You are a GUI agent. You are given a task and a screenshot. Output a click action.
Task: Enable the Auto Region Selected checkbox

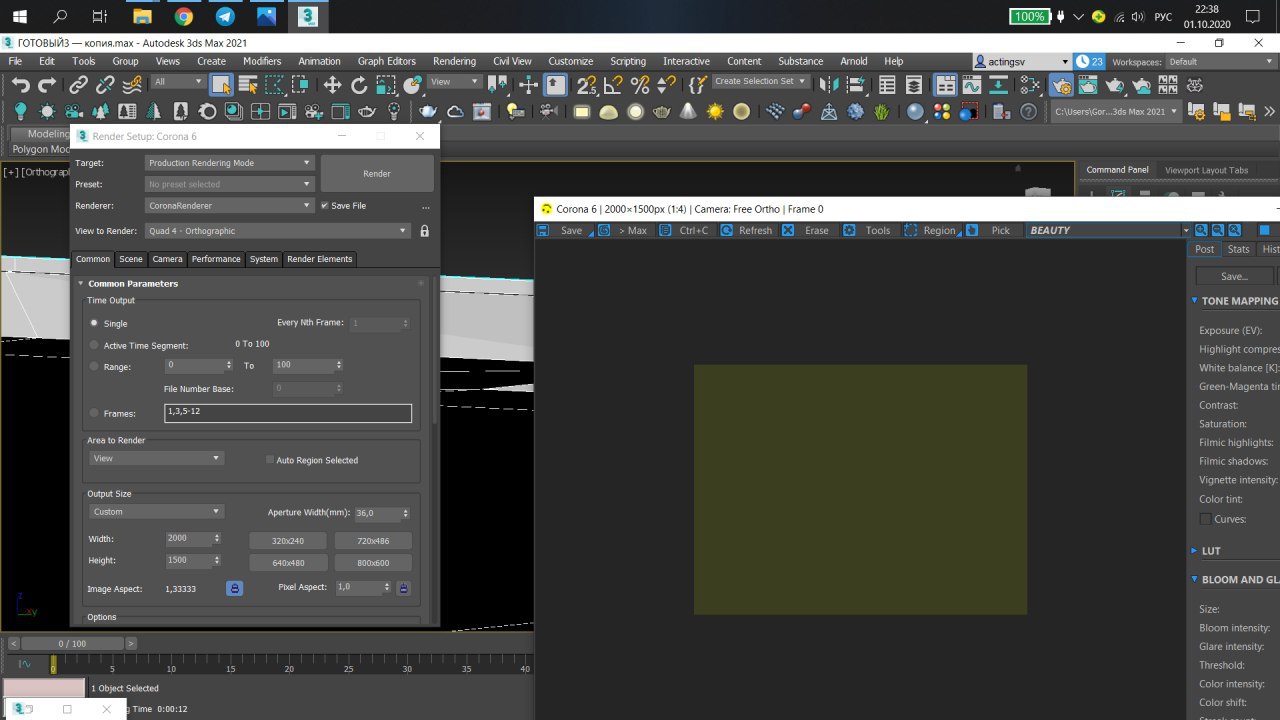point(270,460)
